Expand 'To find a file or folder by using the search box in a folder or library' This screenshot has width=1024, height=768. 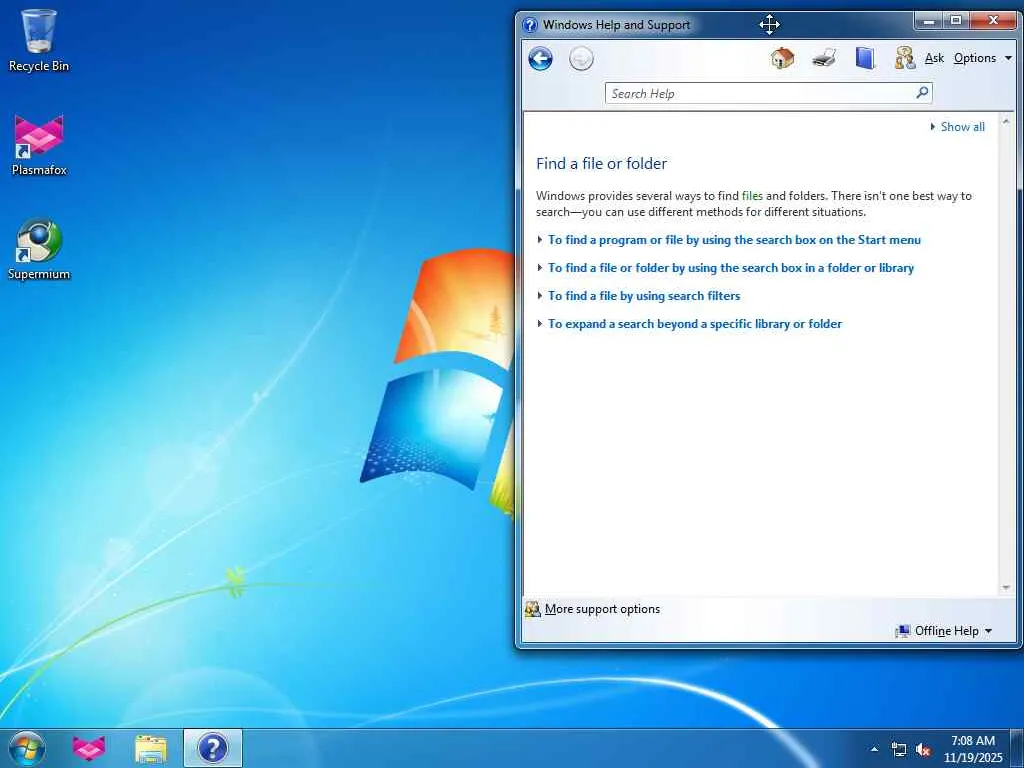coord(731,268)
